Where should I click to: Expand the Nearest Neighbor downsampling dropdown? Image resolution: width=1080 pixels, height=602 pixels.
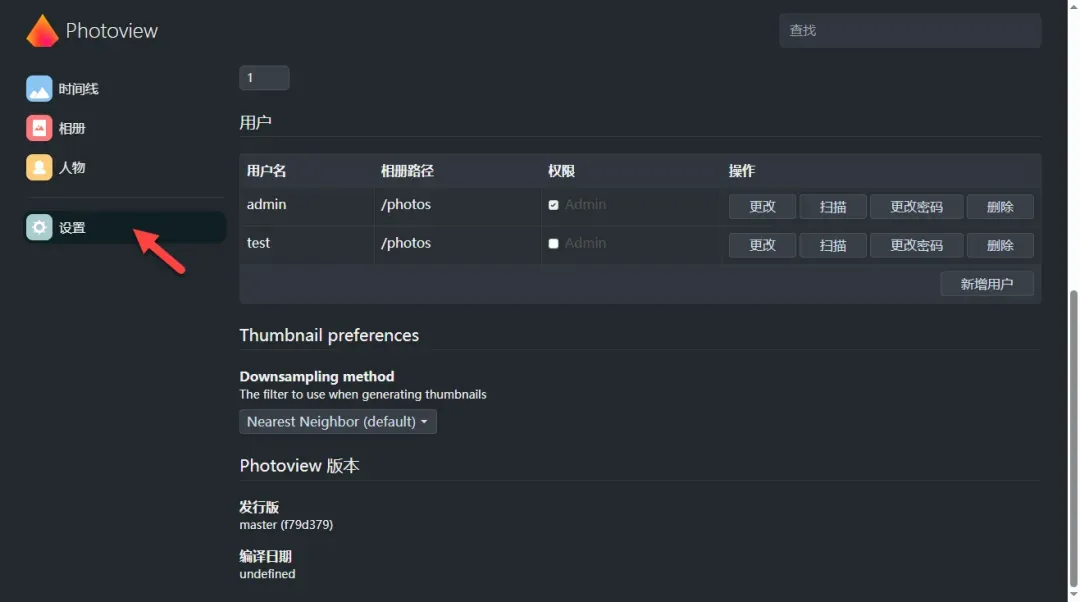tap(338, 422)
